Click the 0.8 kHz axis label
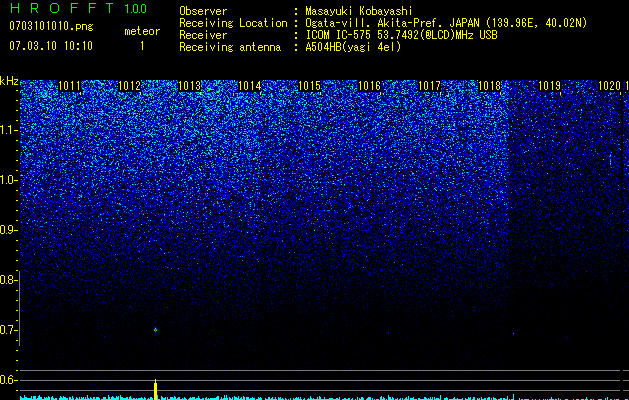The image size is (629, 400). point(9,280)
